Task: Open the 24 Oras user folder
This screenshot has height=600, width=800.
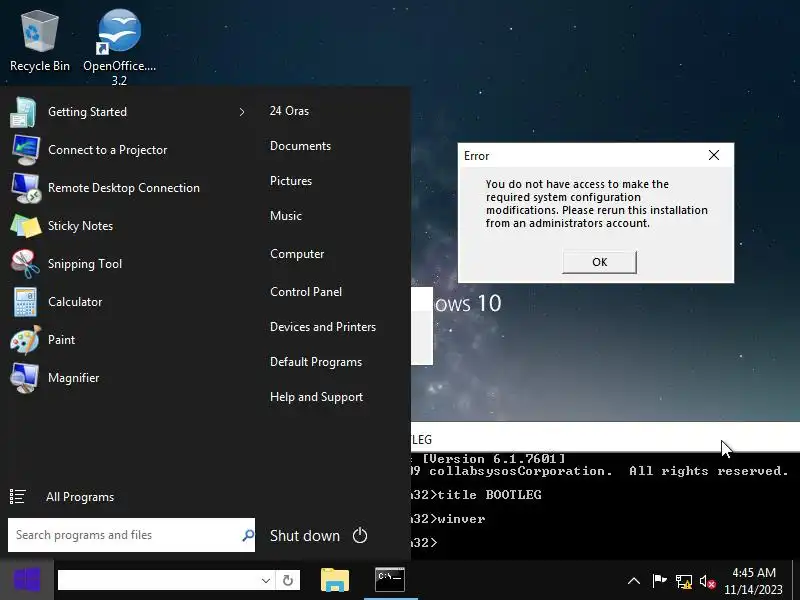Action: [289, 111]
